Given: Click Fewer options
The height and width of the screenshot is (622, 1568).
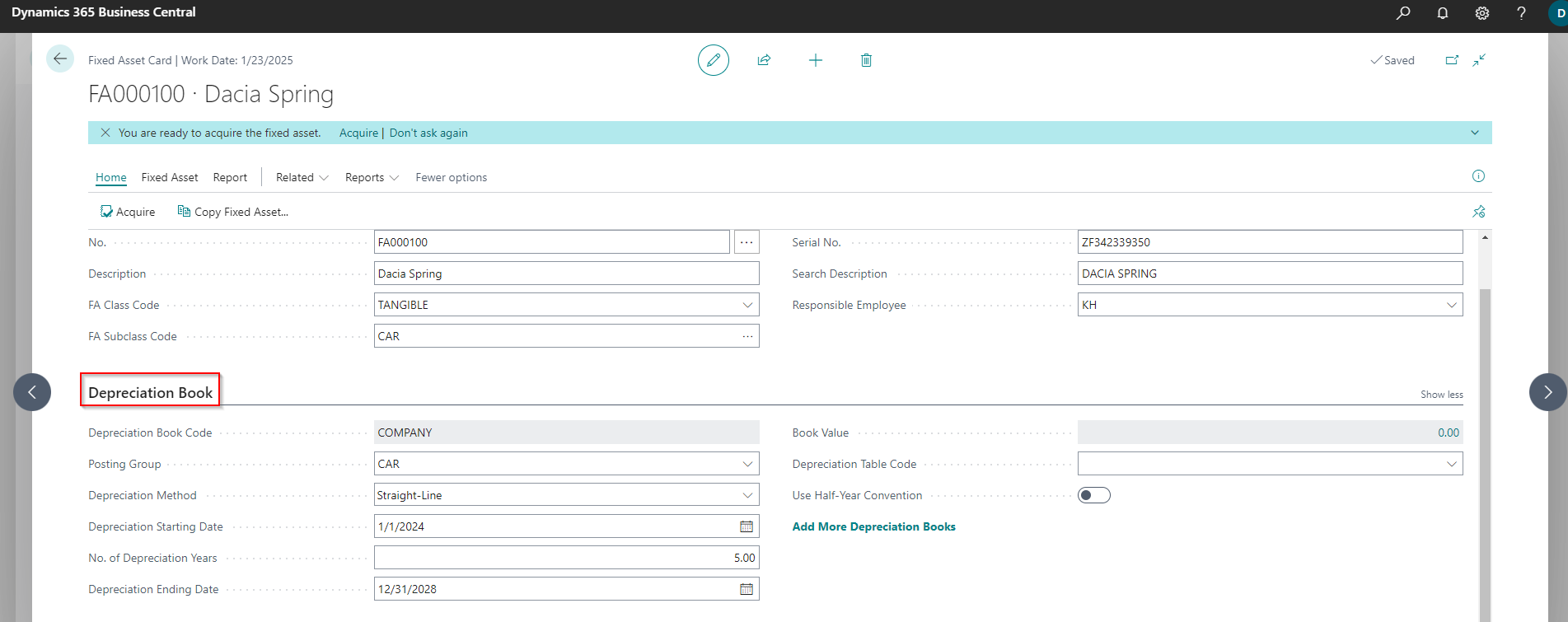Looking at the screenshot, I should (451, 177).
